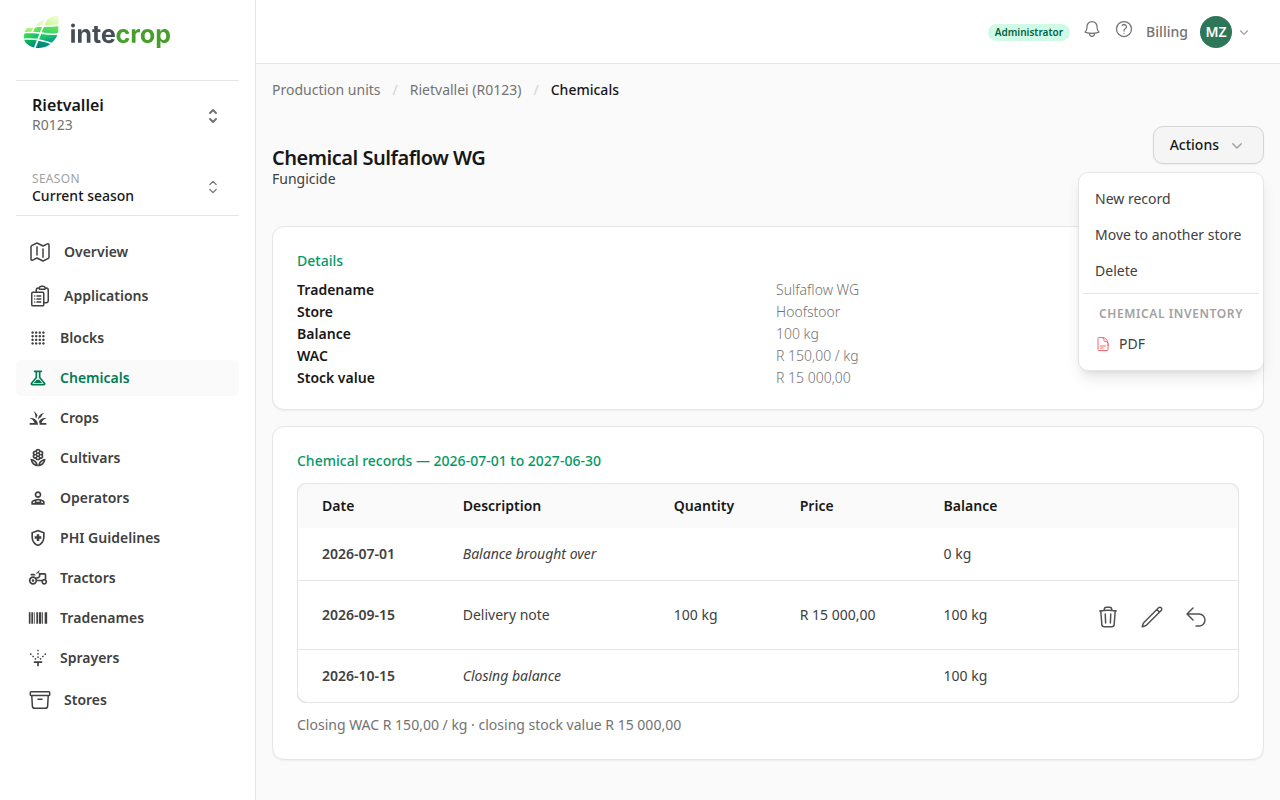Screen dimensions: 1280x800
Task: Click the Applications clipboard icon
Action: 40,296
